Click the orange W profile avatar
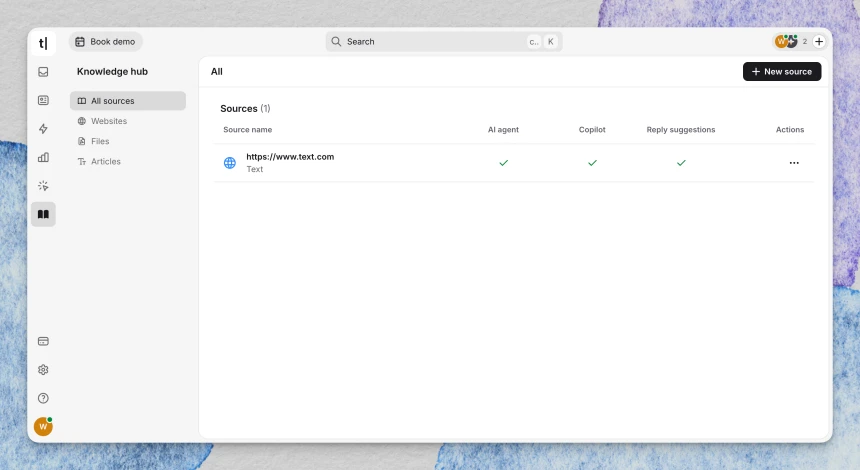This screenshot has width=860, height=470. click(43, 426)
